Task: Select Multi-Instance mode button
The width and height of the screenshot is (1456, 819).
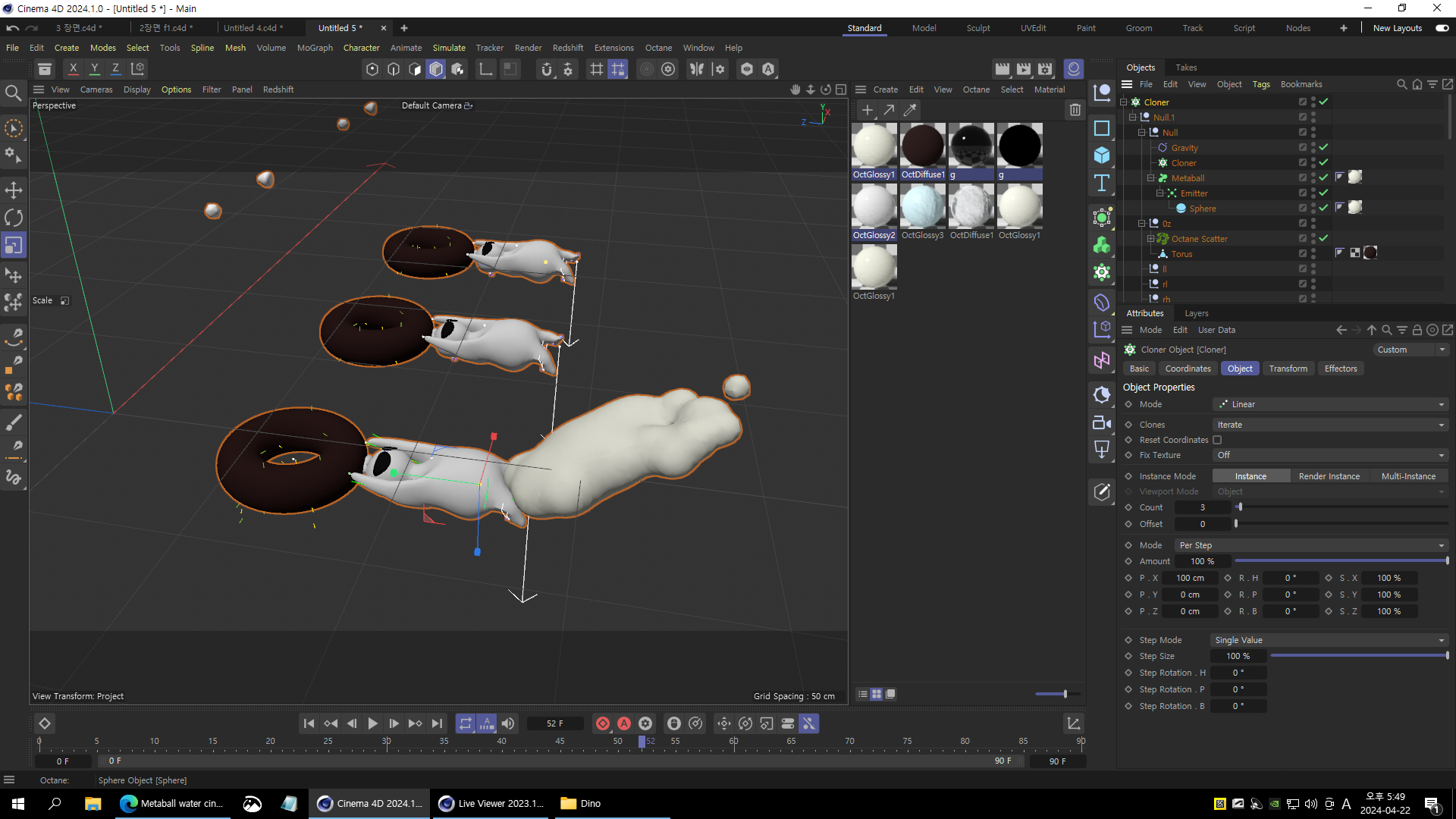Action: point(1408,476)
